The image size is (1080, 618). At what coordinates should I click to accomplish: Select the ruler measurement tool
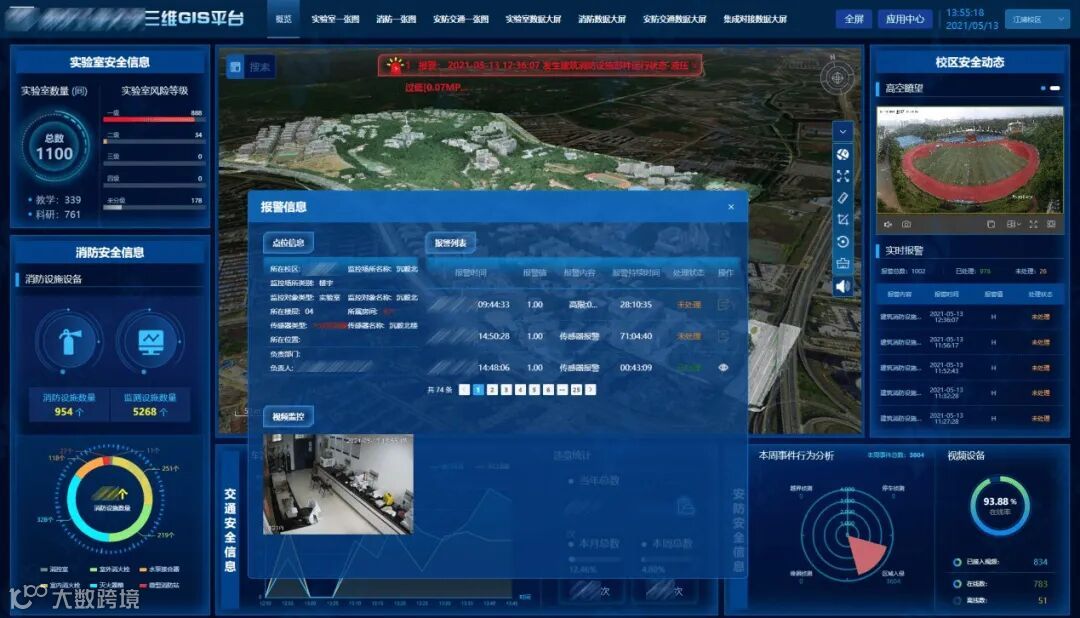[842, 198]
